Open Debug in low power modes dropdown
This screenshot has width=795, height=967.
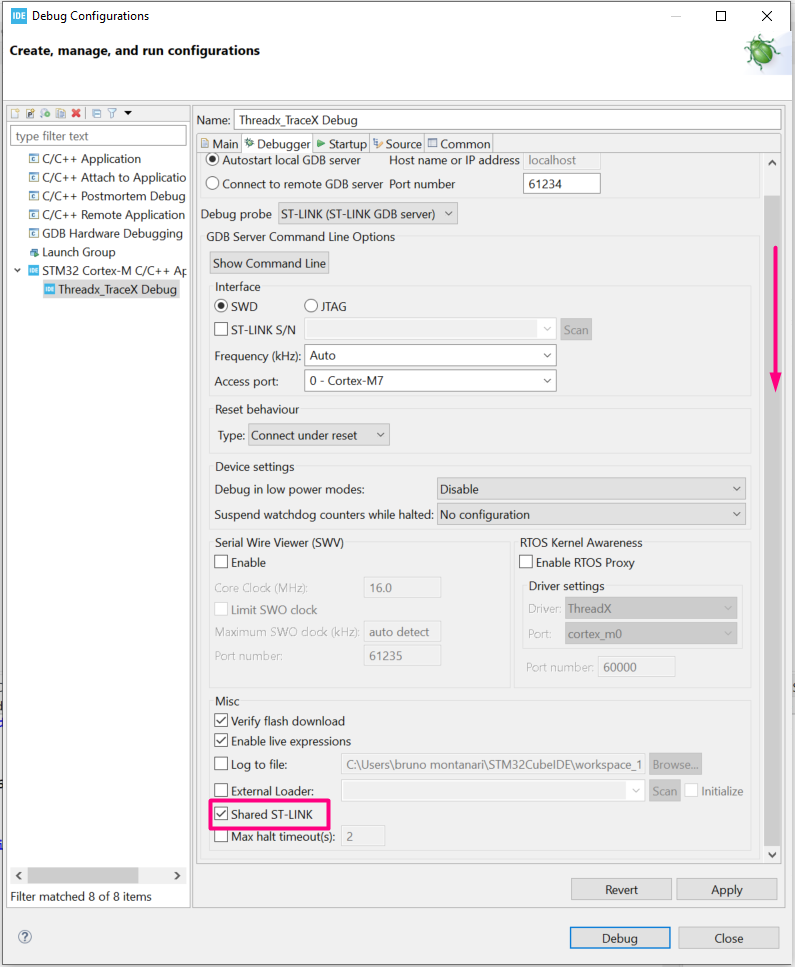pos(591,488)
